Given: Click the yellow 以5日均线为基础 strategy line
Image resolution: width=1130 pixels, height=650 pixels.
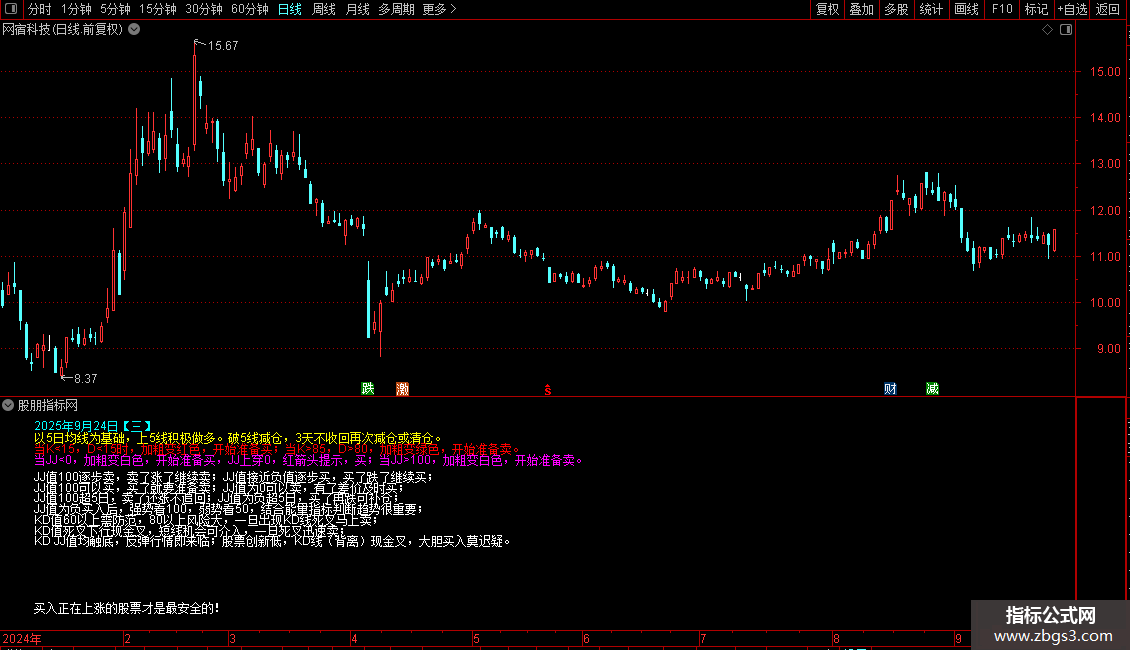Looking at the screenshot, I should click(238, 438).
